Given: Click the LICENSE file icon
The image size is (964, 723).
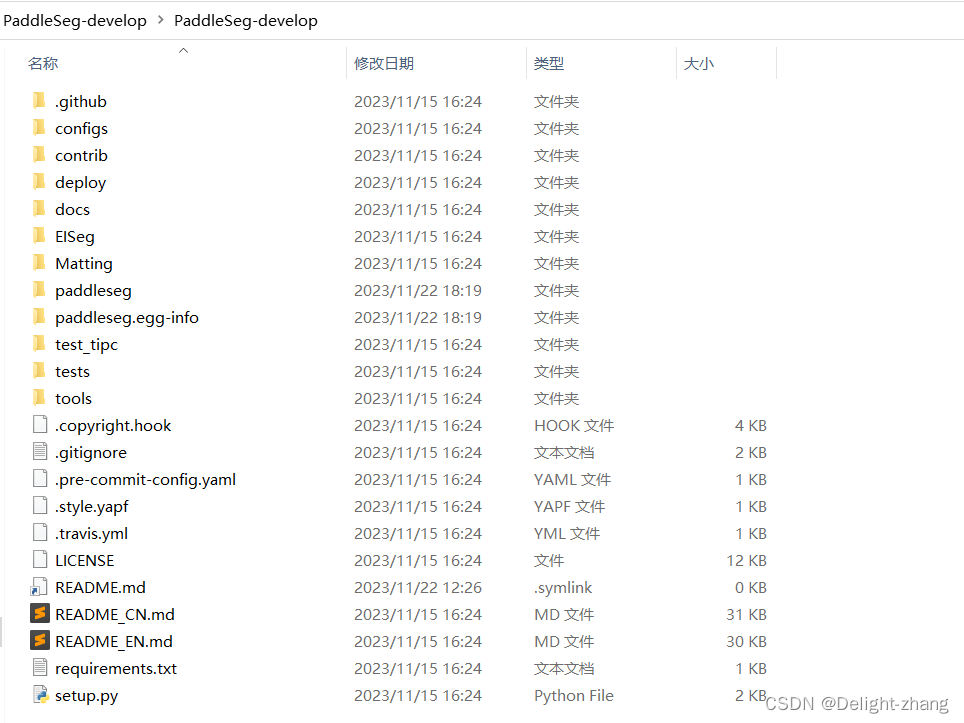Looking at the screenshot, I should point(40,559).
